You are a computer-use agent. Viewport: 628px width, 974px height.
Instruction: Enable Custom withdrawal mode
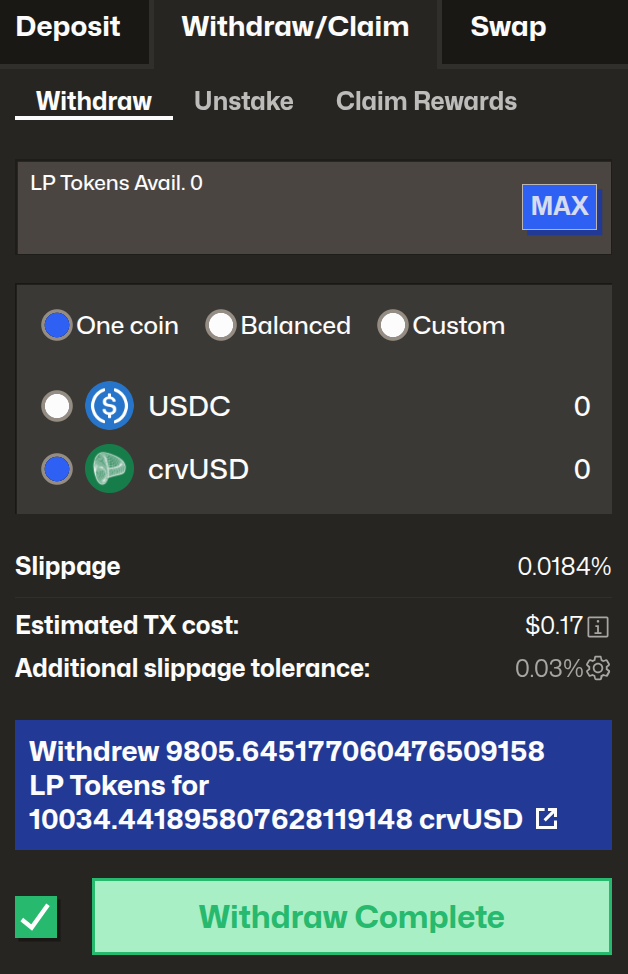(393, 325)
